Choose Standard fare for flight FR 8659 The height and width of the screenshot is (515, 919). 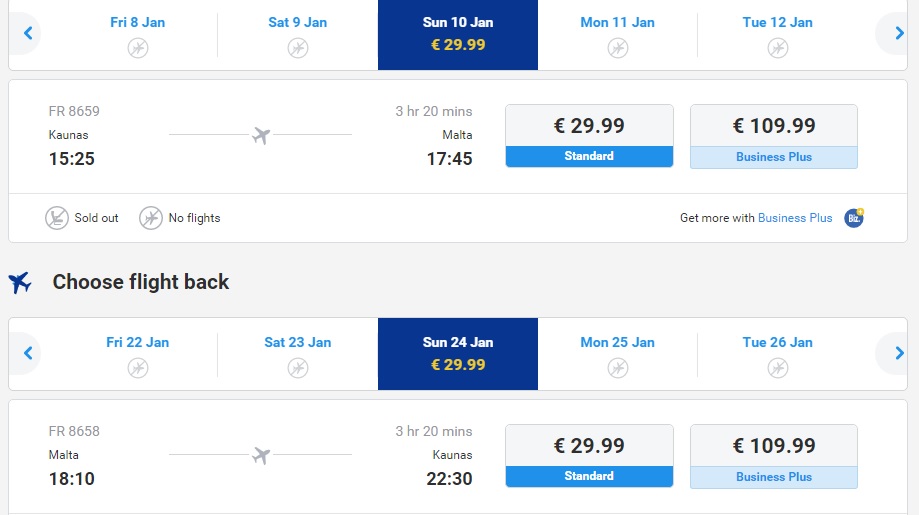tap(589, 136)
